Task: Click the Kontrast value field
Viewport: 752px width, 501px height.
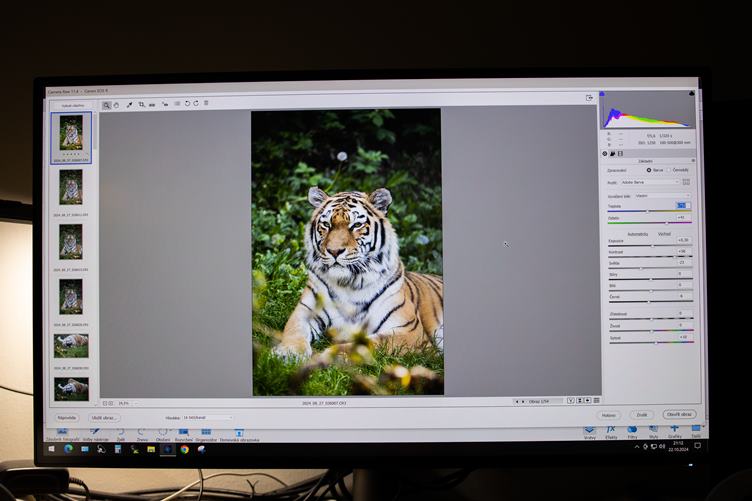Action: pos(683,251)
